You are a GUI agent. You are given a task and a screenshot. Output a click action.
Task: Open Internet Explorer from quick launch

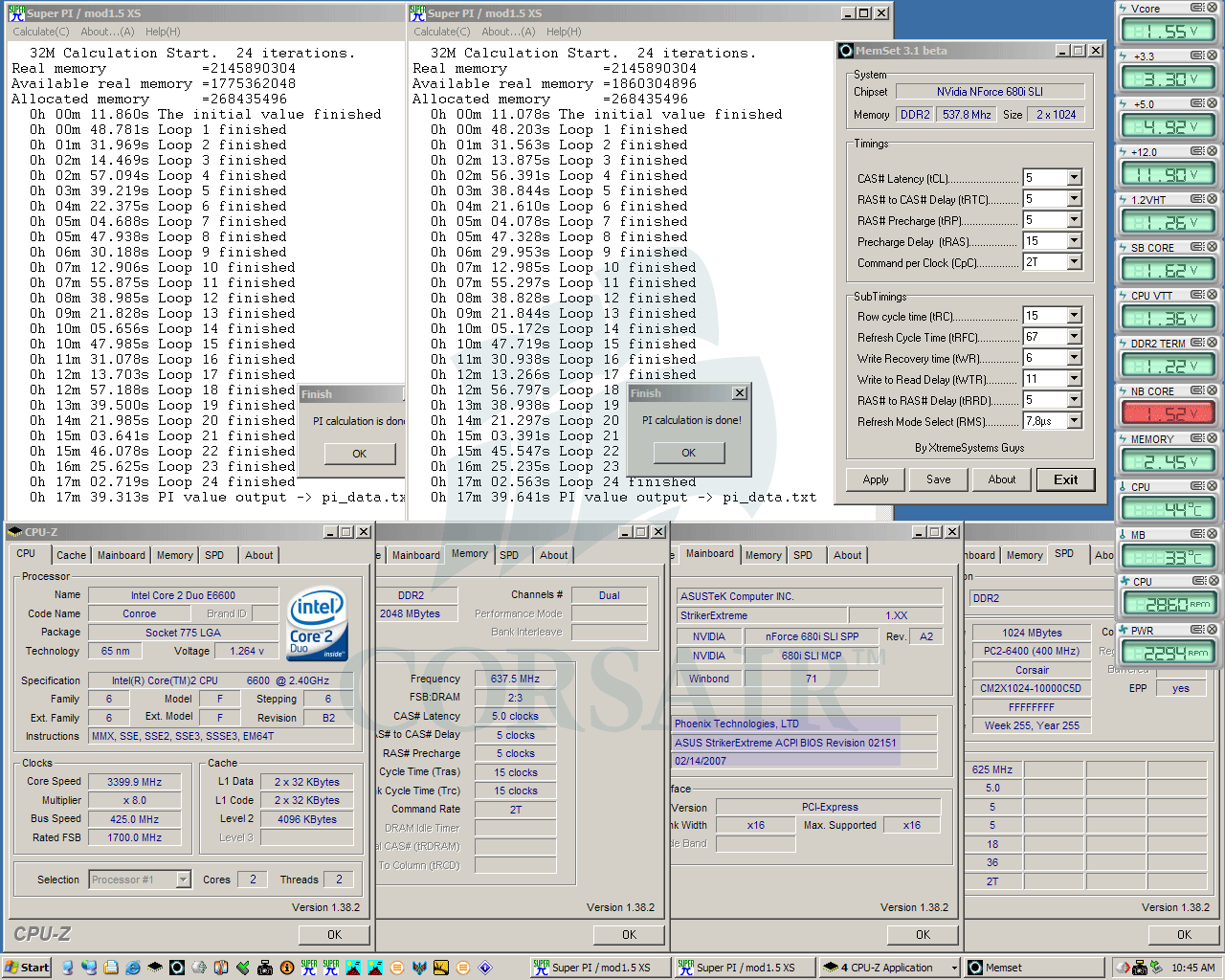click(x=133, y=968)
